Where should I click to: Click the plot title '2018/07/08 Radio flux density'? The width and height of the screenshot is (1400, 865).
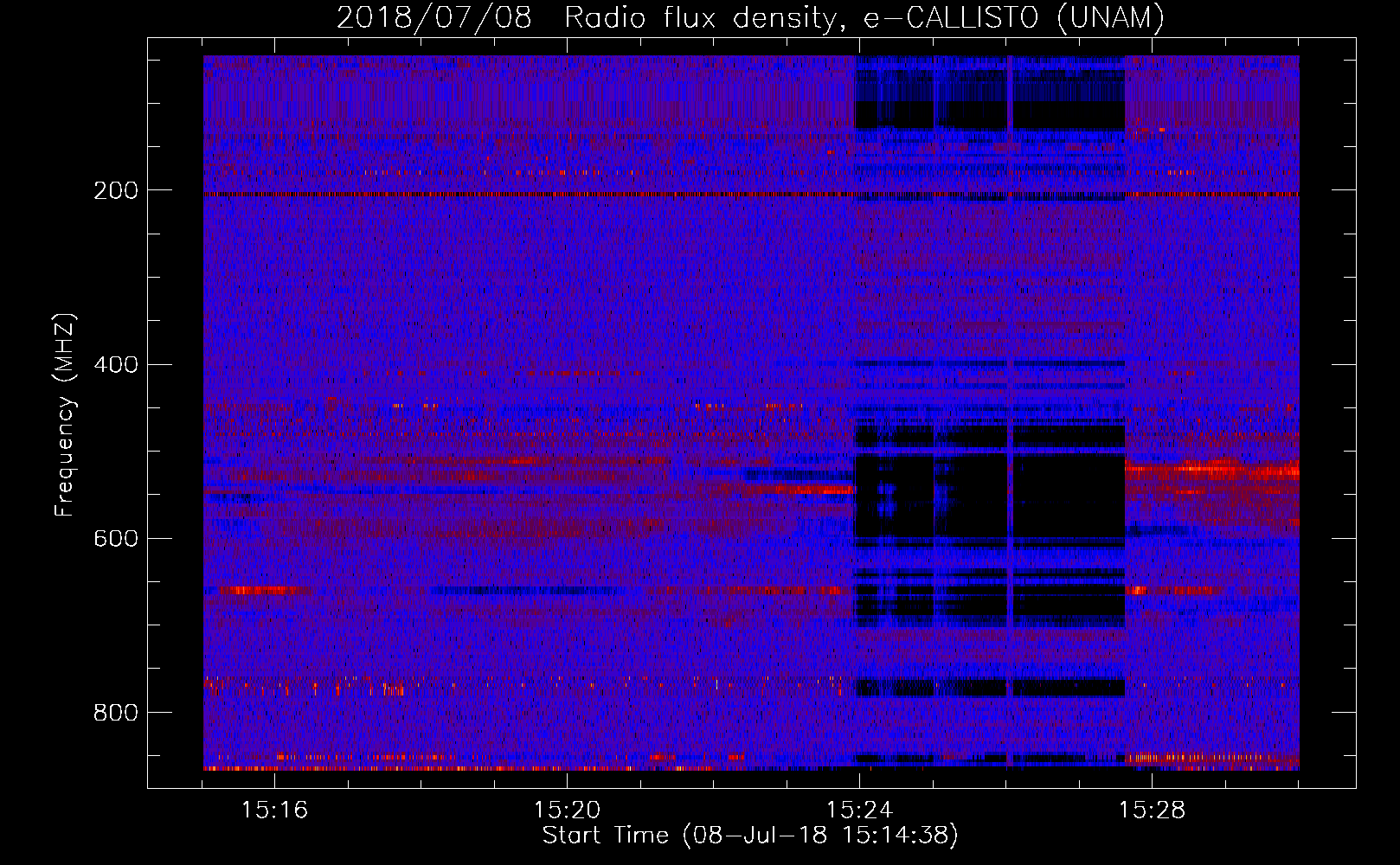point(750,17)
